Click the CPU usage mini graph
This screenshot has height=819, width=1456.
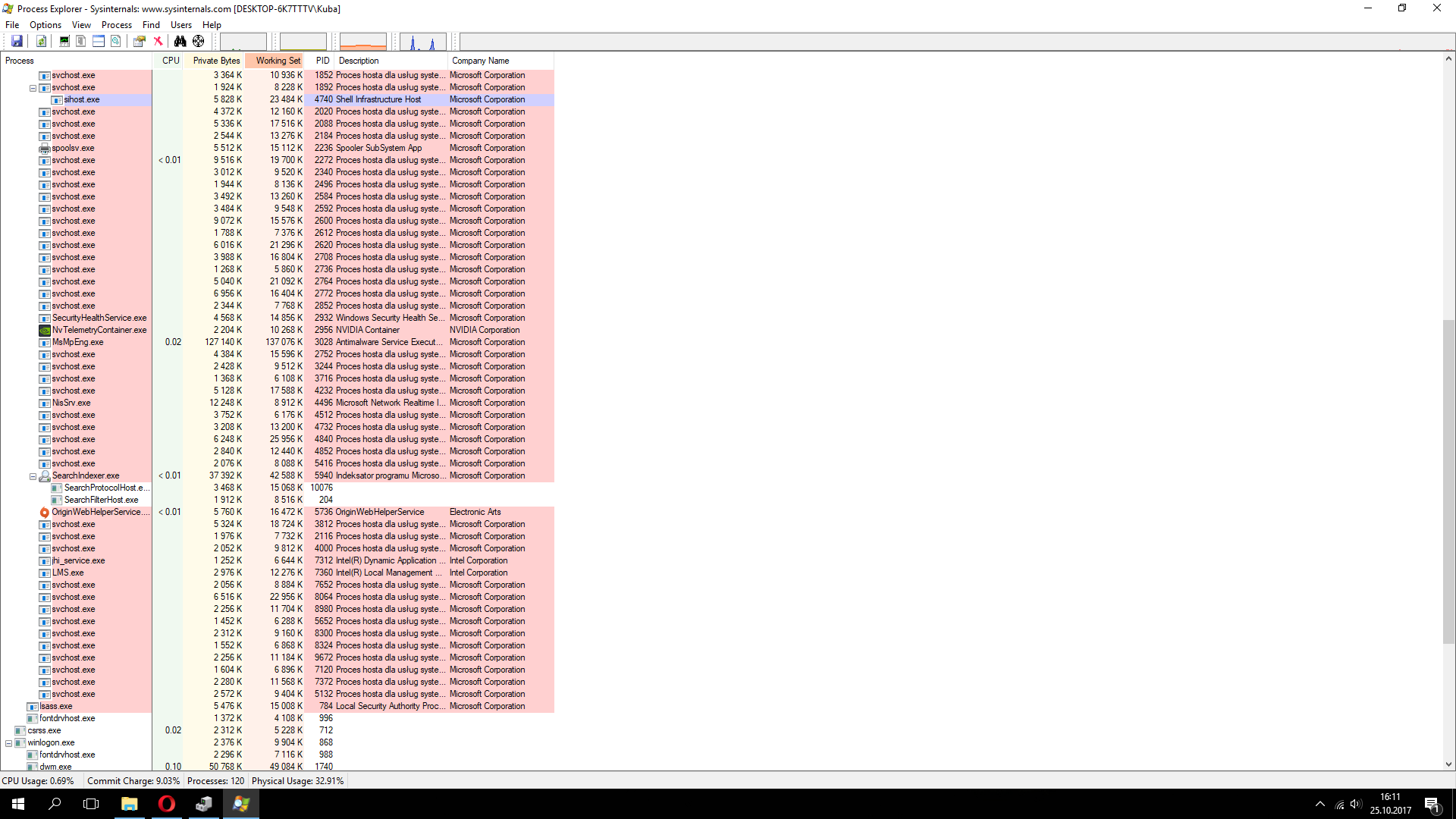click(243, 42)
